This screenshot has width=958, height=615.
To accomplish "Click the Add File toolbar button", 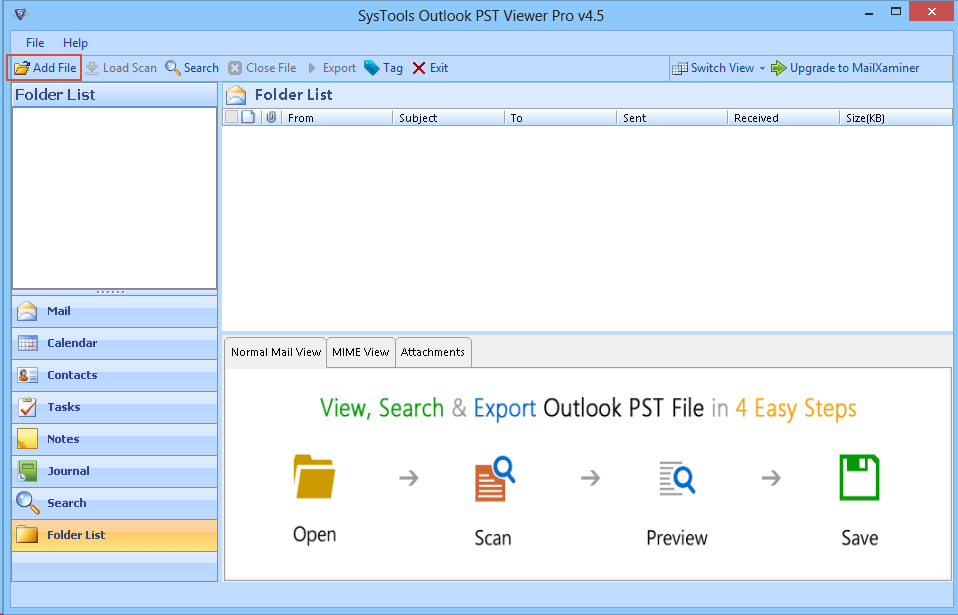I will [45, 68].
